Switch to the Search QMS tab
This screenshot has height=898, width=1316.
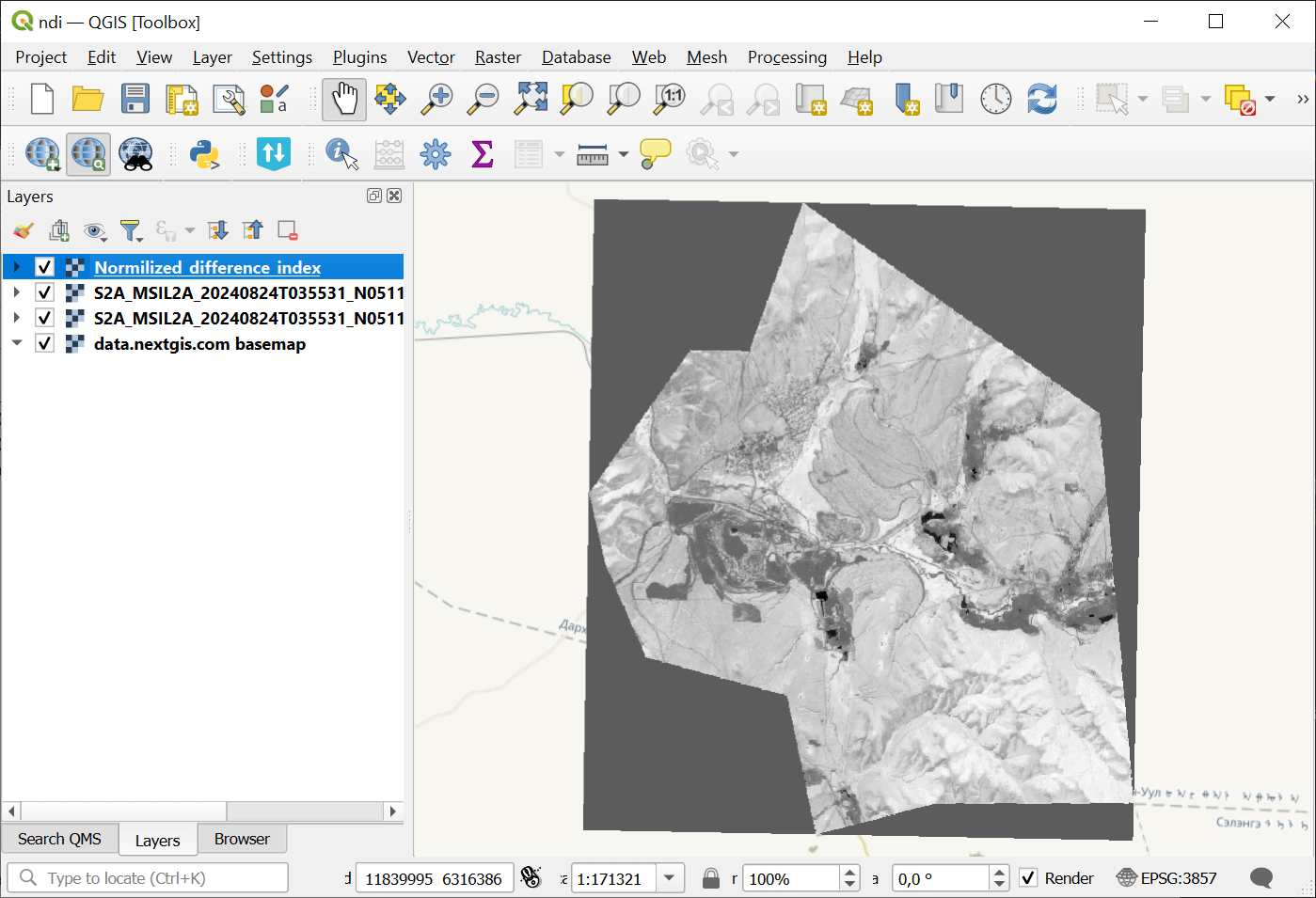[x=59, y=839]
